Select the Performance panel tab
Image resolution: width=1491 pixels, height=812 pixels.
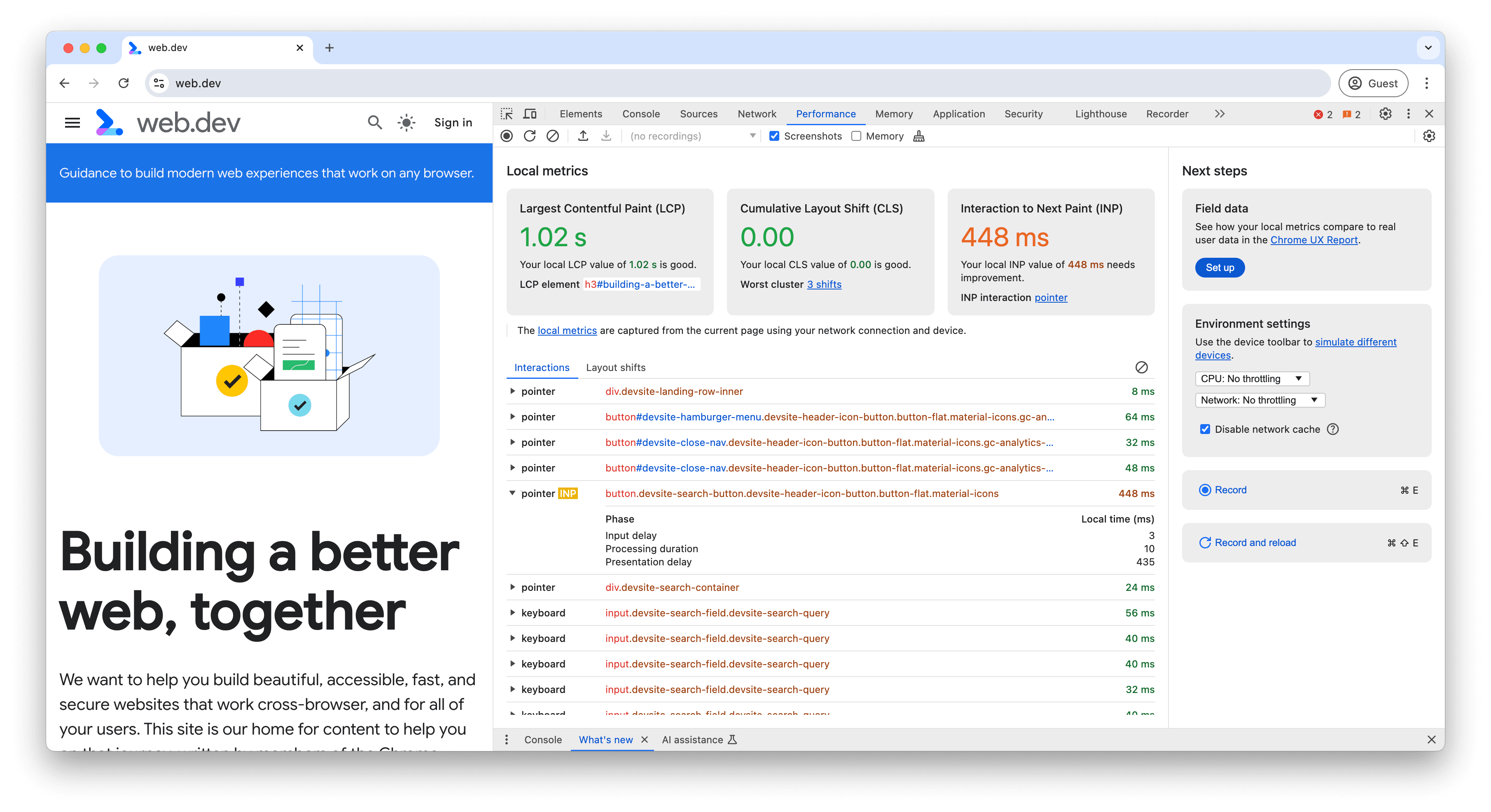point(824,113)
